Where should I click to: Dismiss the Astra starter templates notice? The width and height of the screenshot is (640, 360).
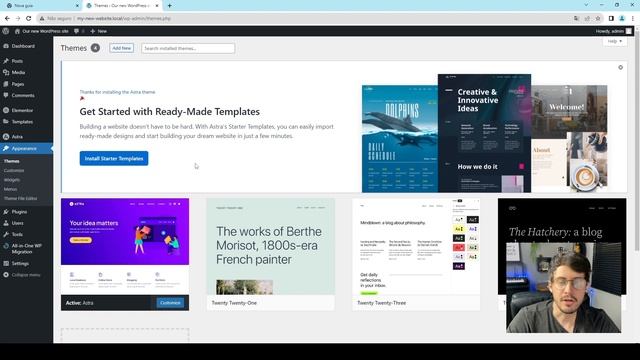(620, 67)
